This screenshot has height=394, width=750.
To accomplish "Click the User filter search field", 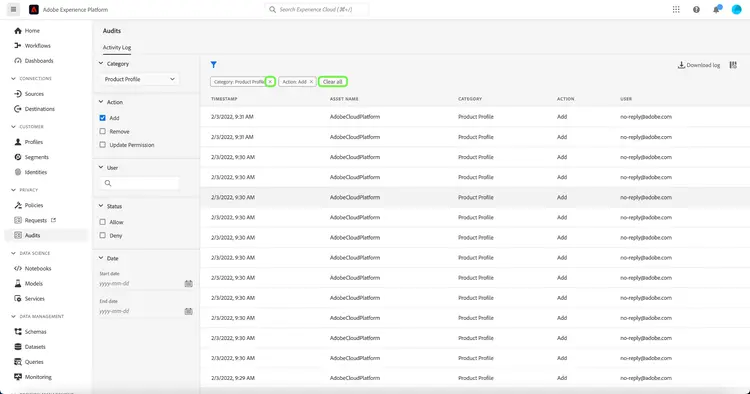I will tap(139, 183).
